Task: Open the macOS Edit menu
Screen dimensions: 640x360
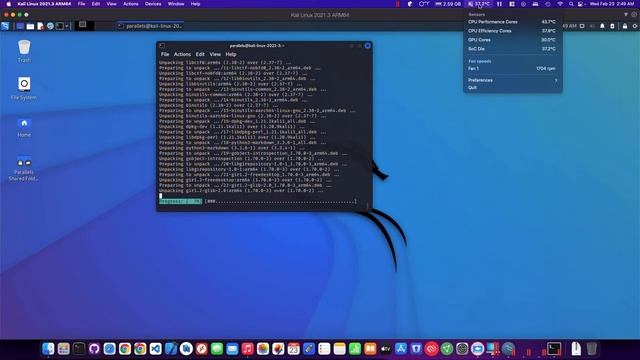Action: (x=96, y=4)
